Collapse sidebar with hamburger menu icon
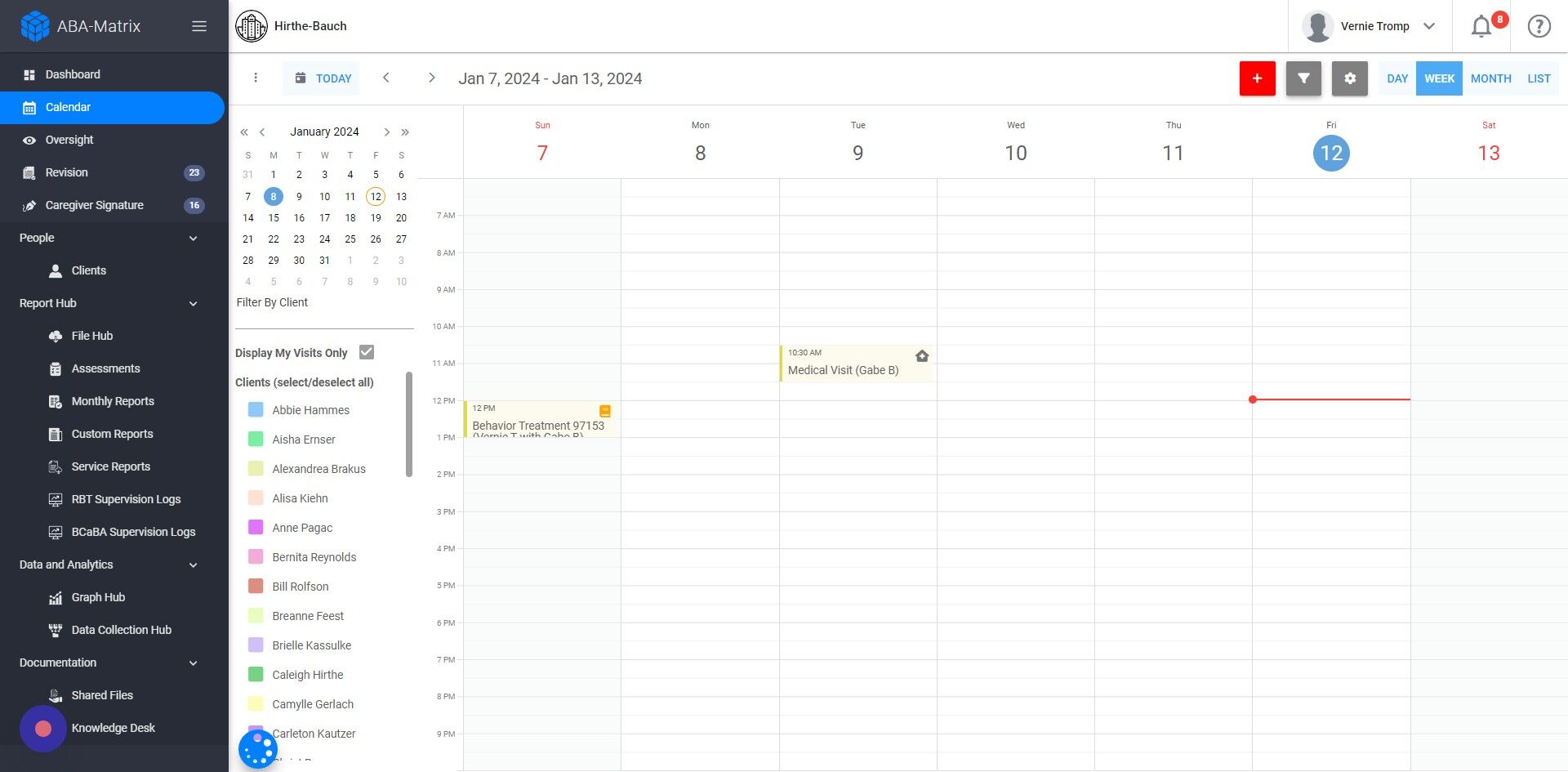This screenshot has width=1568, height=772. [199, 26]
